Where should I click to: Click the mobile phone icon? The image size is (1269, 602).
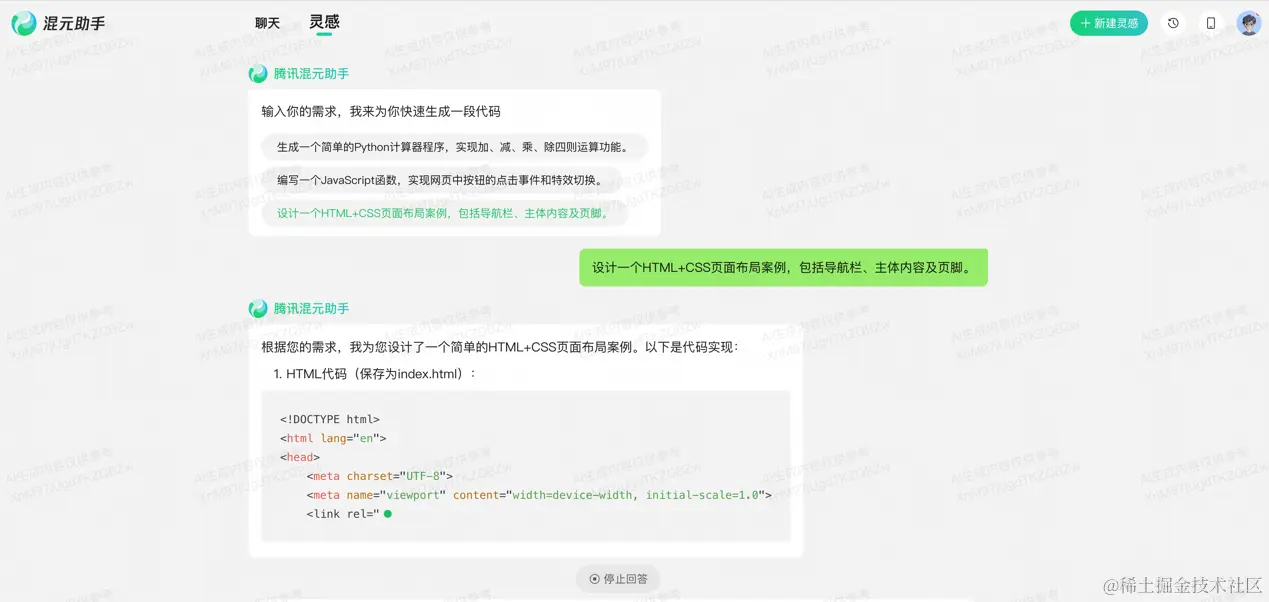coord(1211,23)
